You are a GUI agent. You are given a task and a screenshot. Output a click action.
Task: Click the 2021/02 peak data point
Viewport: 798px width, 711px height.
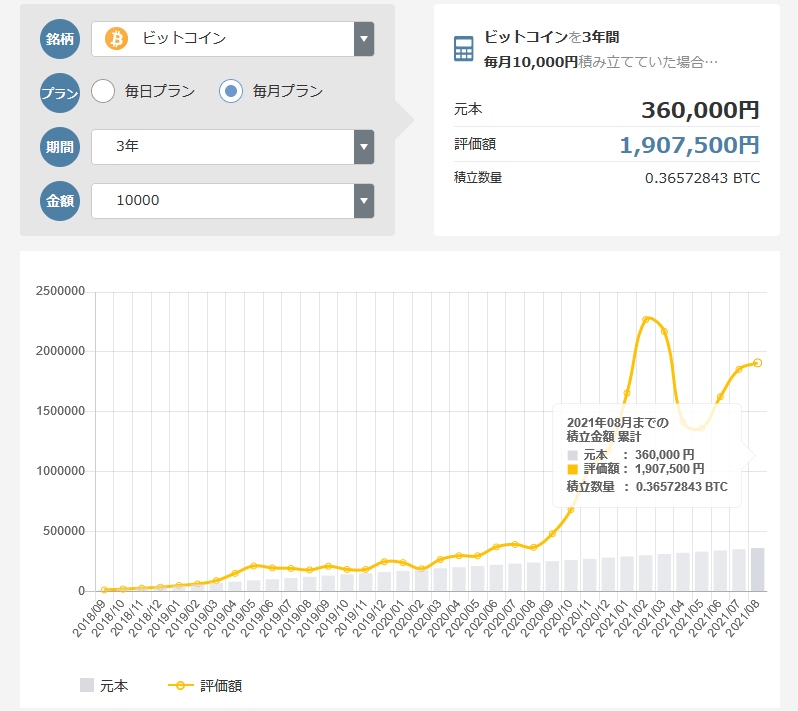click(x=647, y=319)
